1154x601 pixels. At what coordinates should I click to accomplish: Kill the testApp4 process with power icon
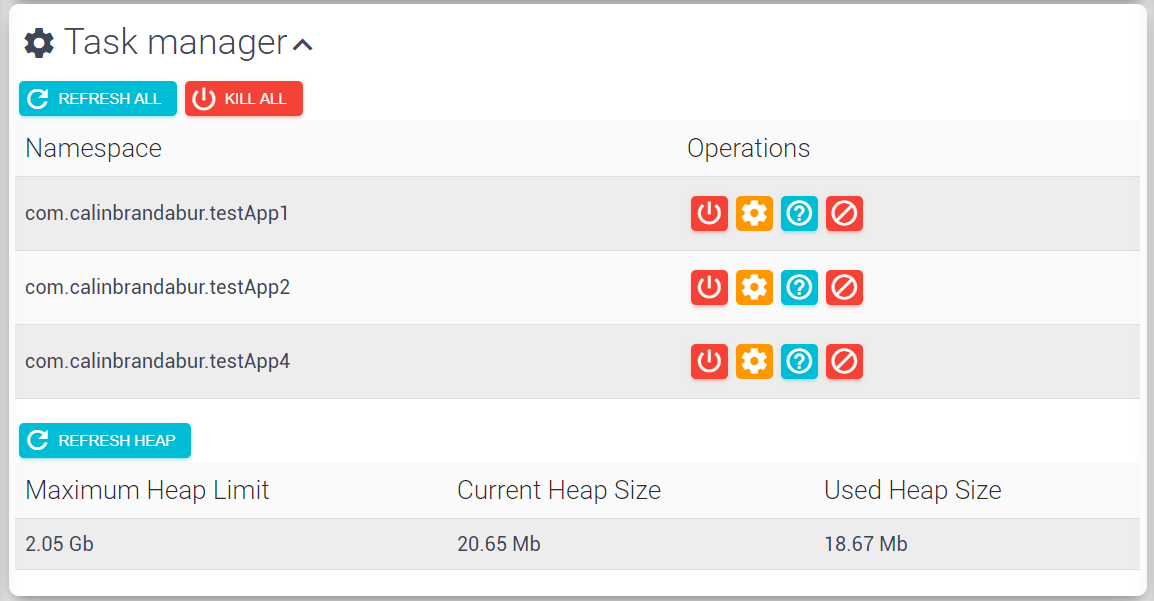click(709, 361)
